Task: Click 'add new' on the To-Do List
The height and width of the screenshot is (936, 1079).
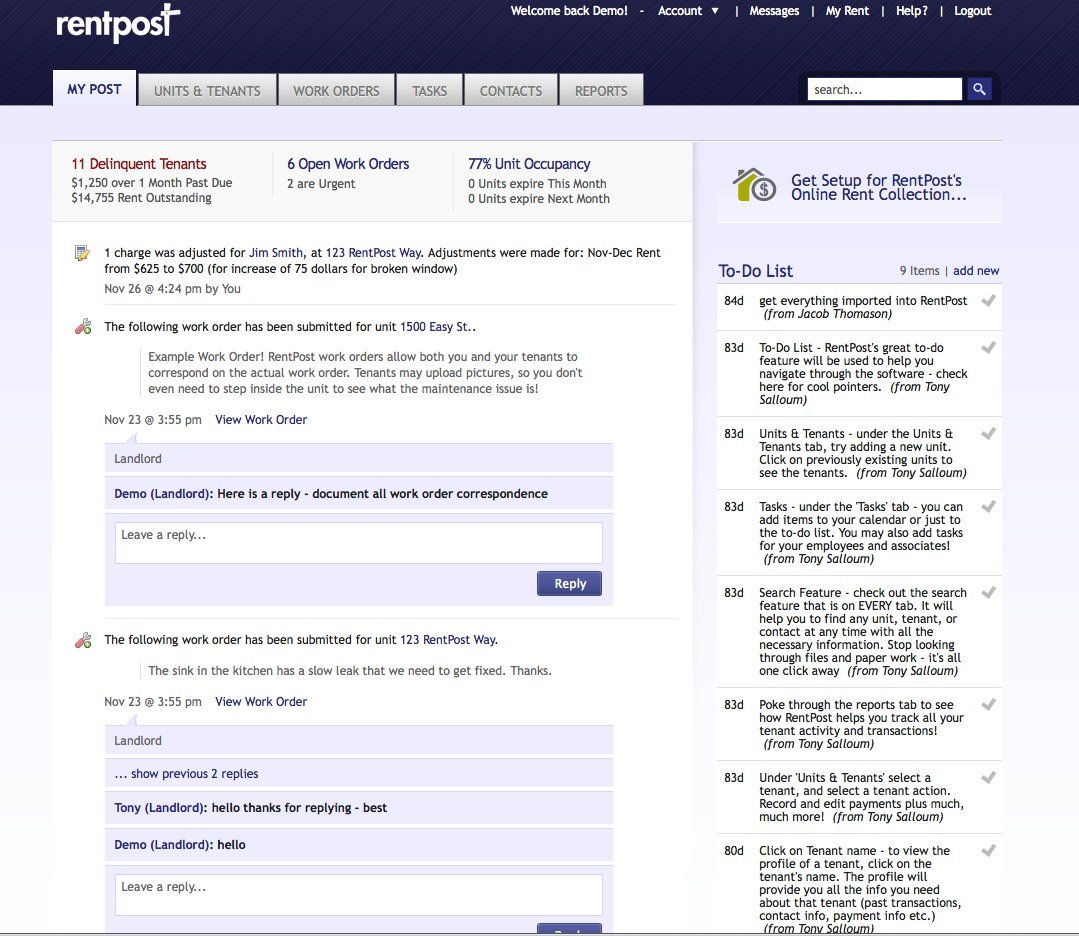Action: pyautogui.click(x=976, y=270)
